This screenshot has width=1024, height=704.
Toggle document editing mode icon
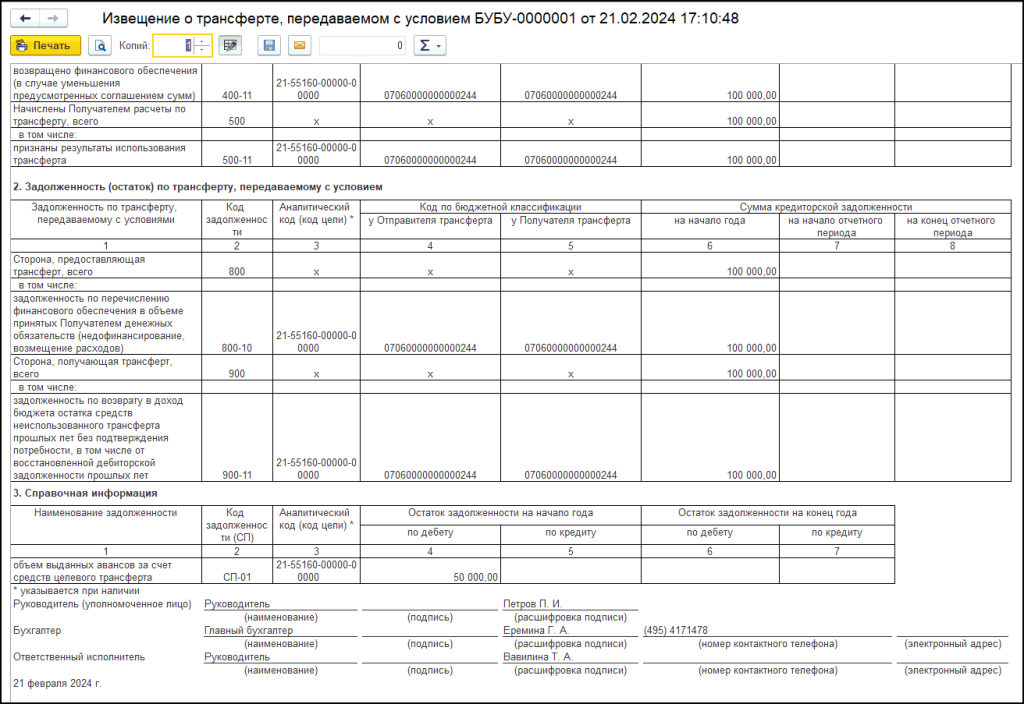click(x=230, y=45)
